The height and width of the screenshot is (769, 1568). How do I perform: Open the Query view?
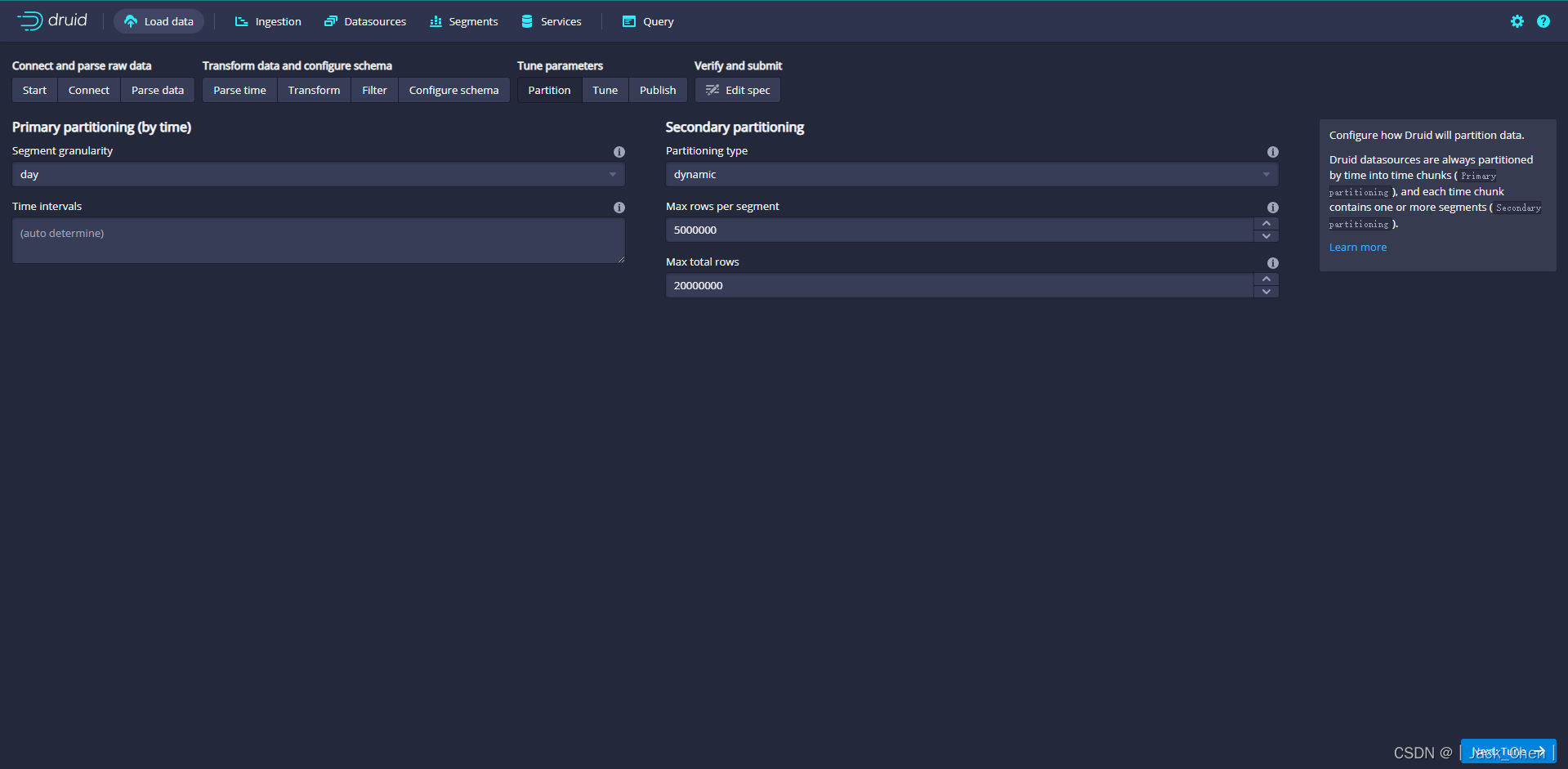click(648, 21)
